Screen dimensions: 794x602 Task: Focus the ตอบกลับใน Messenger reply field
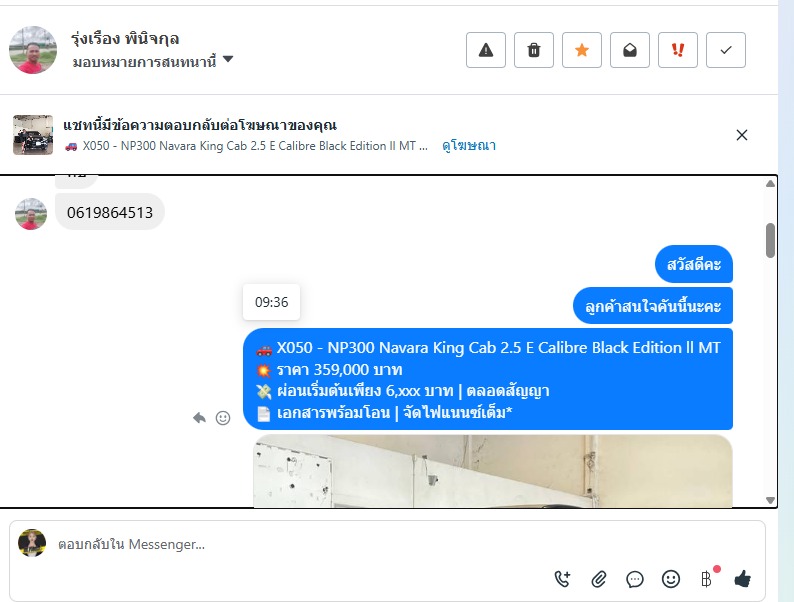click(x=387, y=544)
